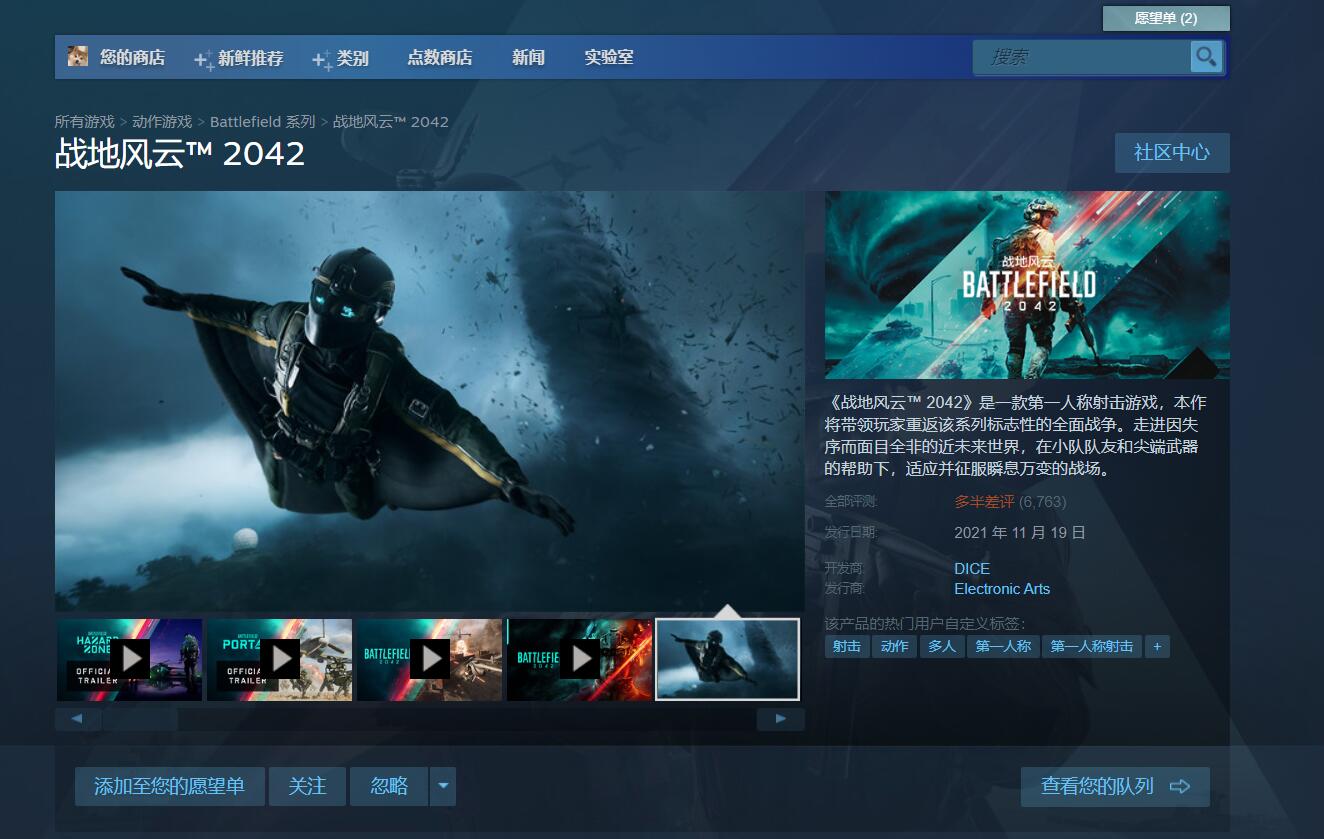
Task: Open 新闻 tab
Action: pos(528,57)
